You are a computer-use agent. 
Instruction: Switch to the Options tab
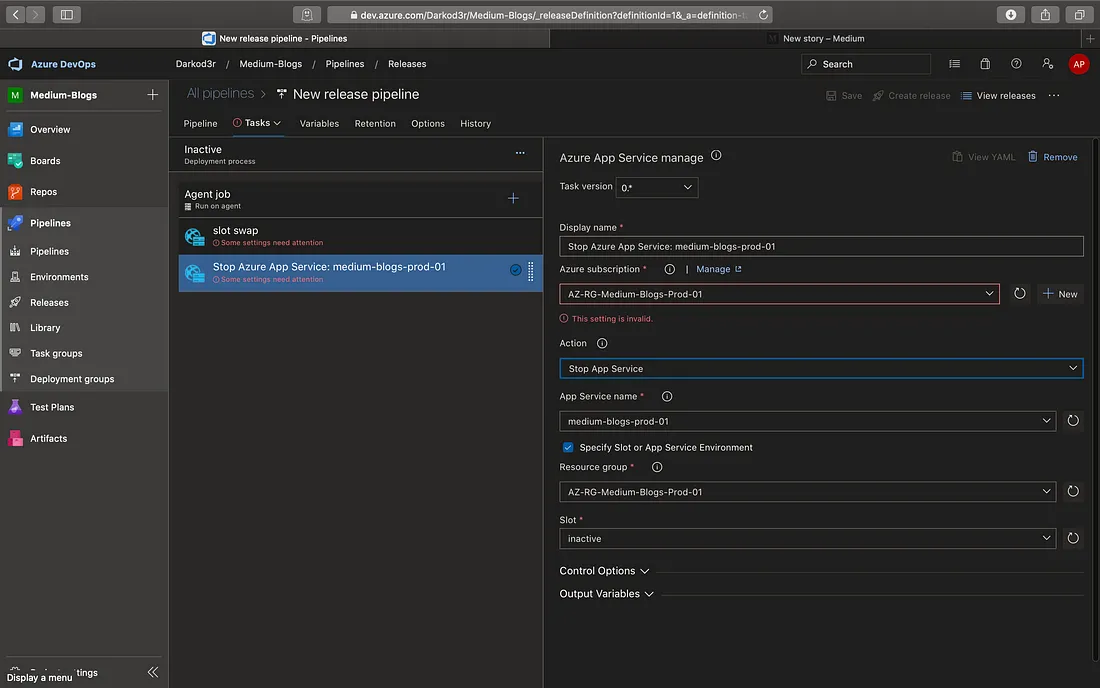(x=428, y=123)
